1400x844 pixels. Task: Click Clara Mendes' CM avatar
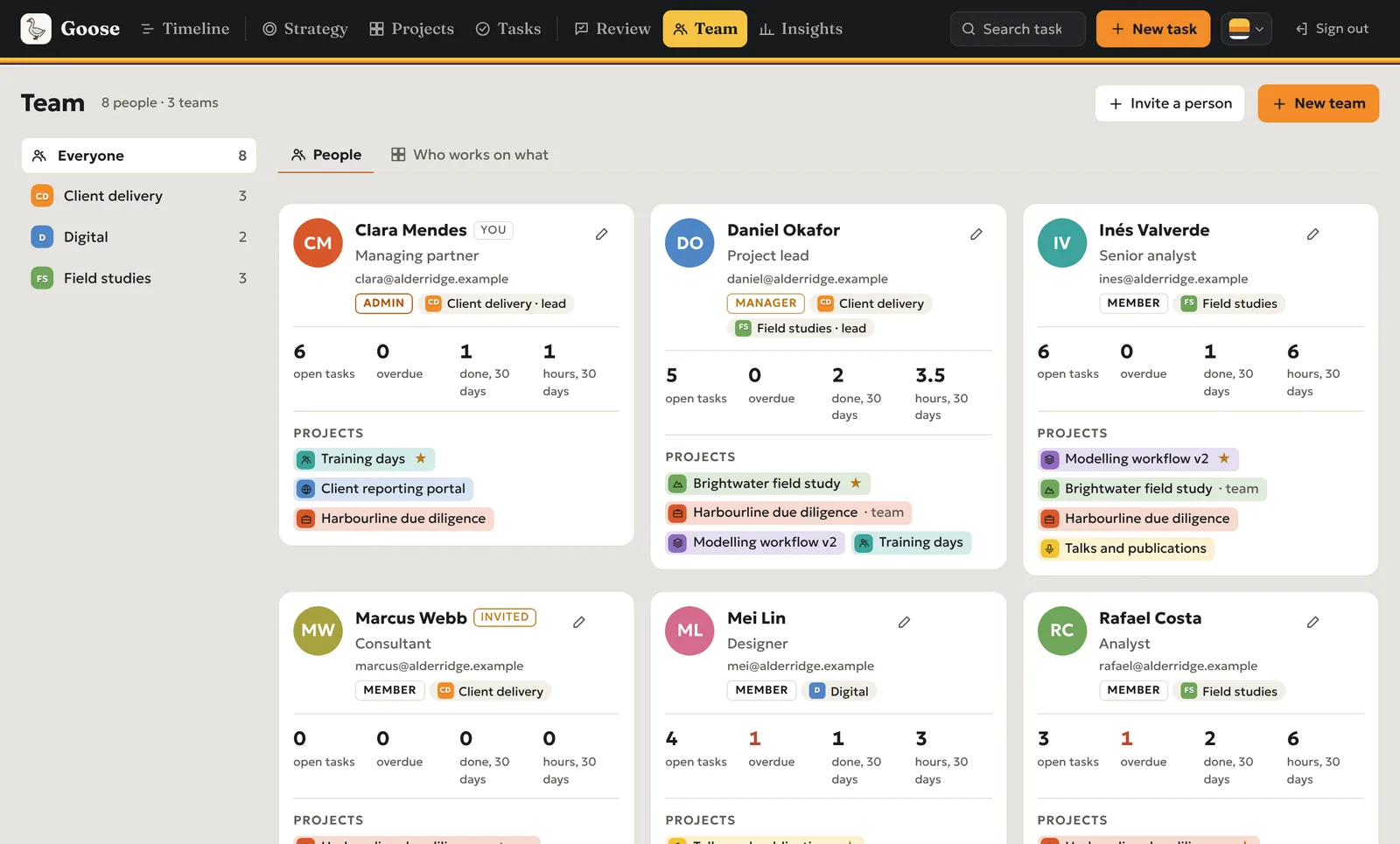318,243
